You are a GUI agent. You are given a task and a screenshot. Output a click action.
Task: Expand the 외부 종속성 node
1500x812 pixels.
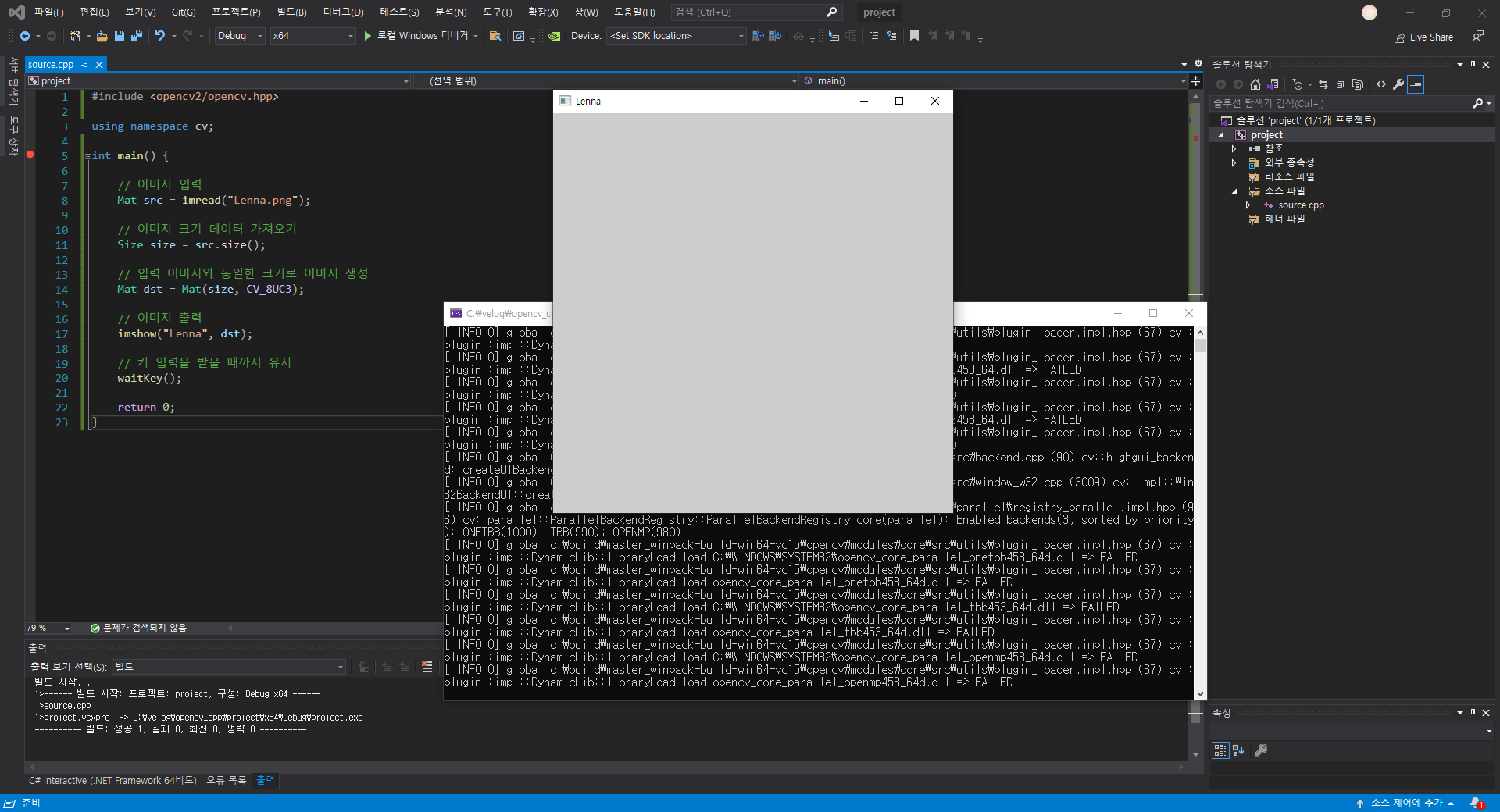point(1234,162)
